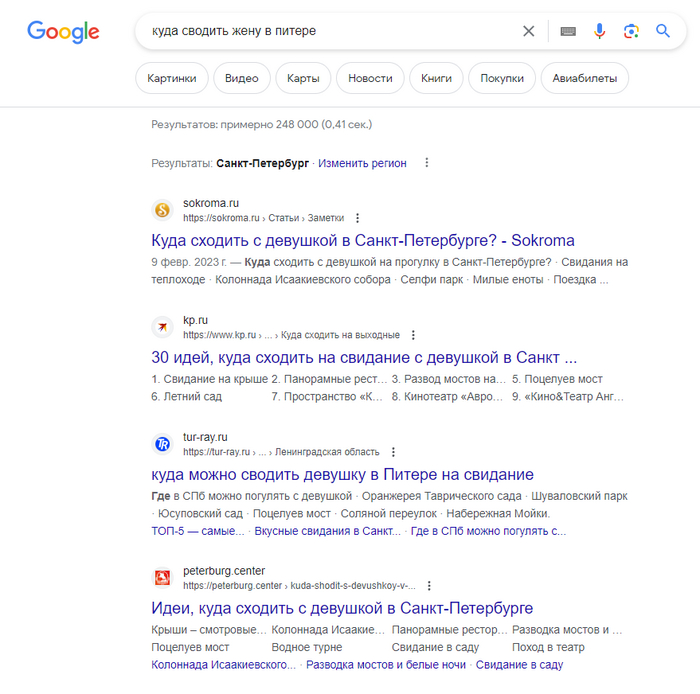Open more options for kp.ru result

point(413,335)
